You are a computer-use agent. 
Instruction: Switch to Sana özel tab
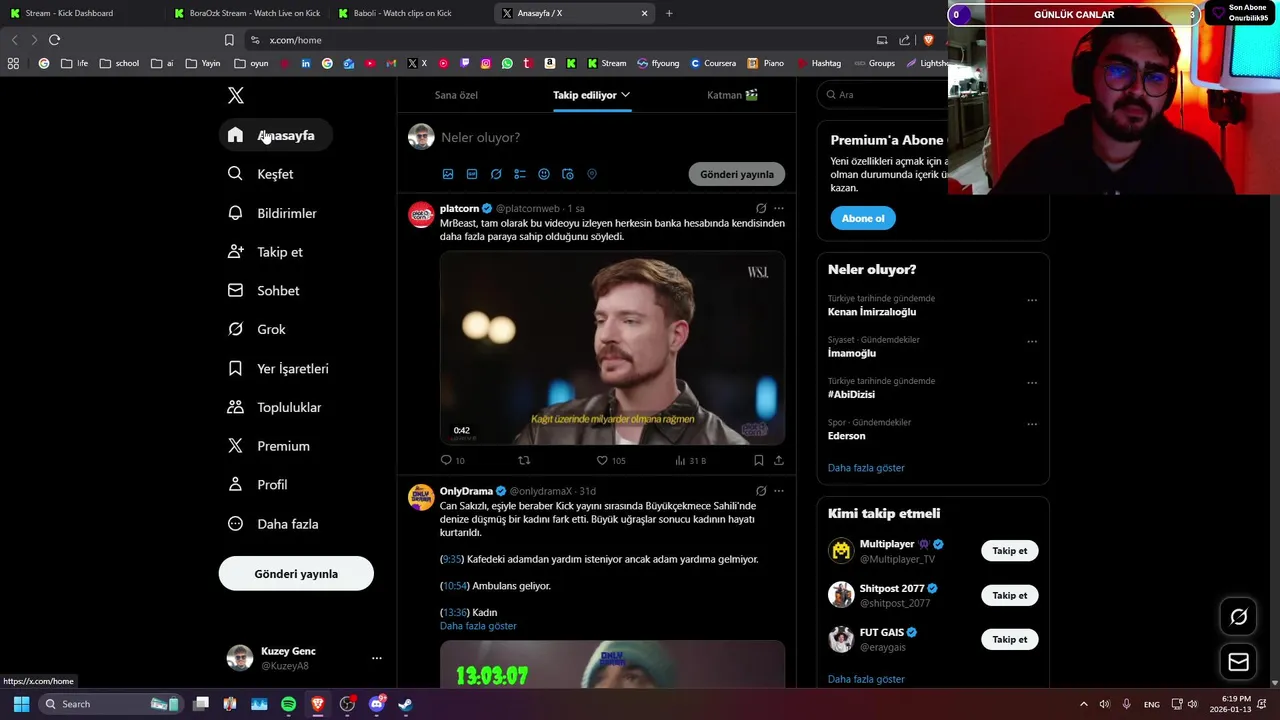[456, 95]
